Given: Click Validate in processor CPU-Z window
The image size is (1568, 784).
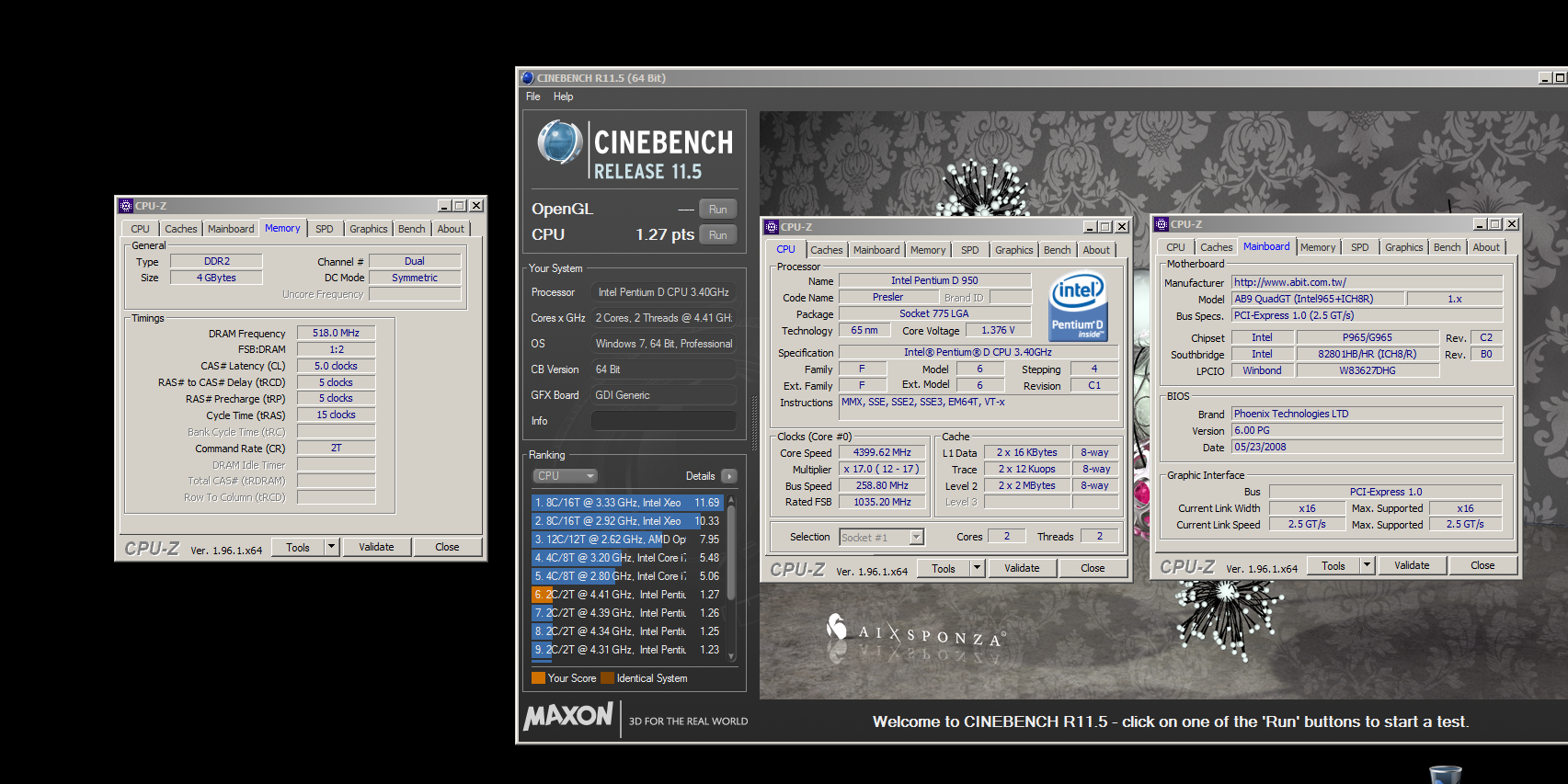Looking at the screenshot, I should 1022,568.
